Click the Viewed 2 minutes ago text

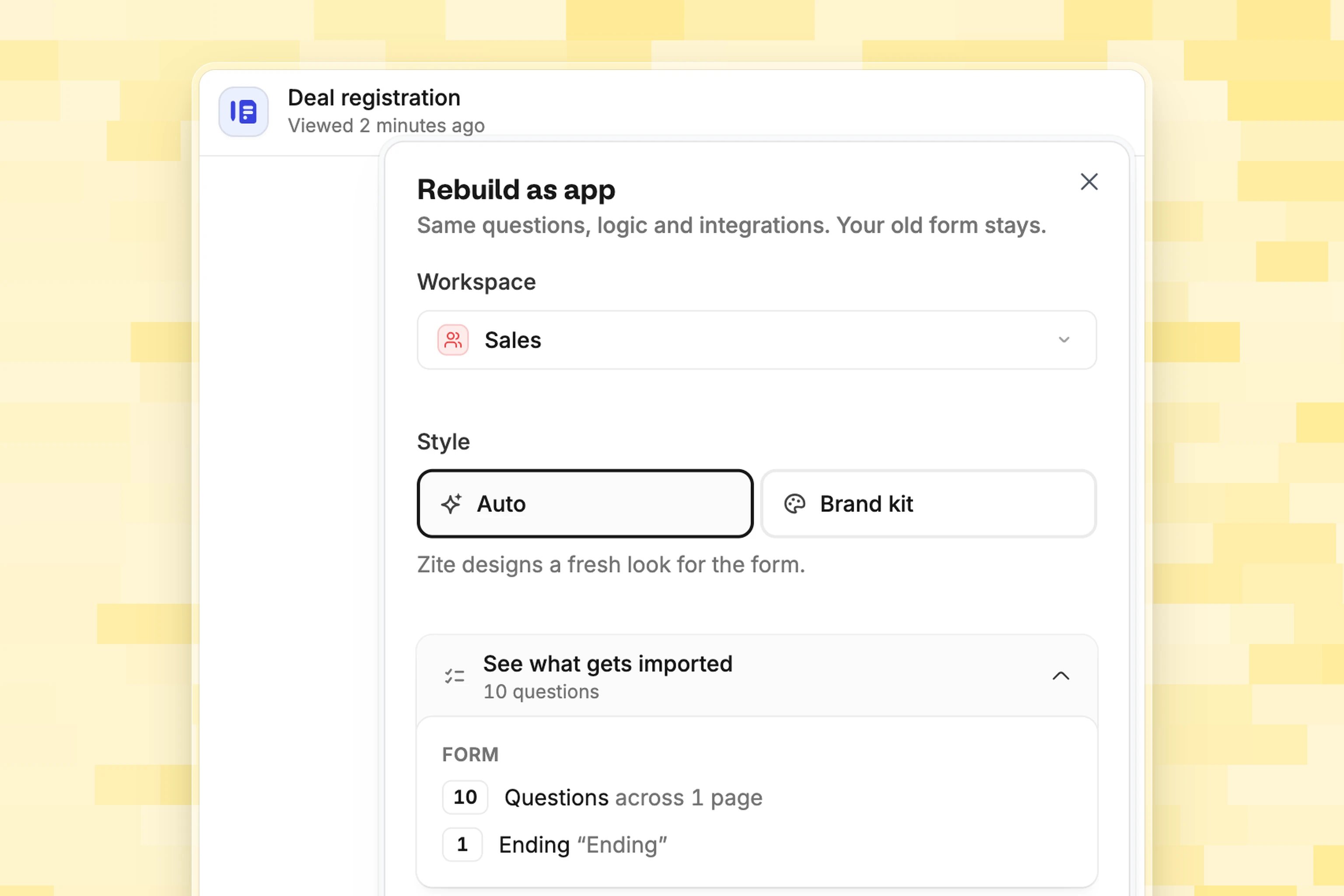tap(386, 125)
